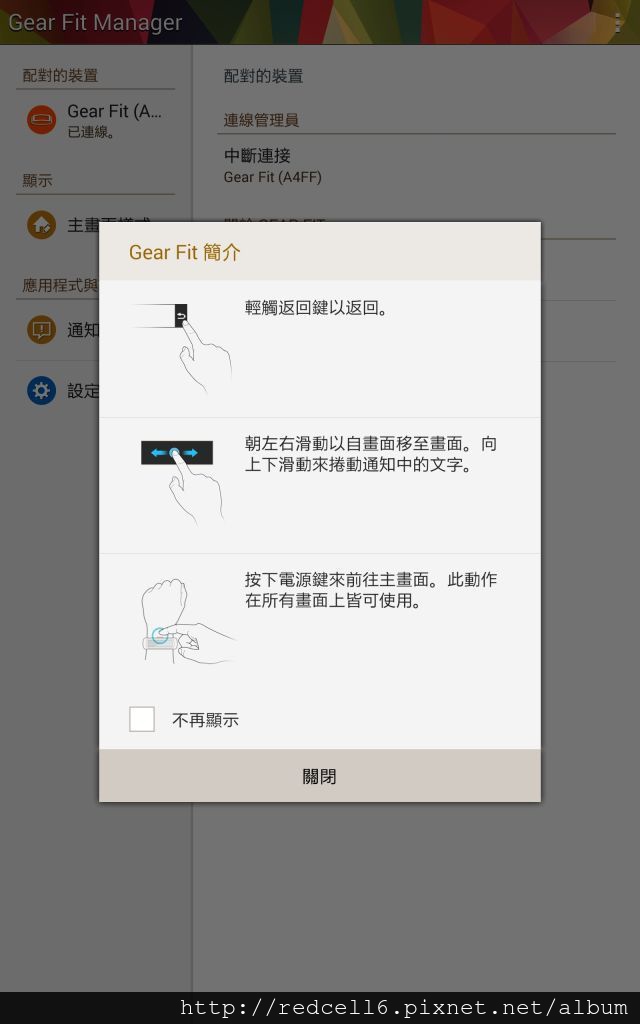Open the redcell6.pixnet.net album link

tap(404, 1008)
